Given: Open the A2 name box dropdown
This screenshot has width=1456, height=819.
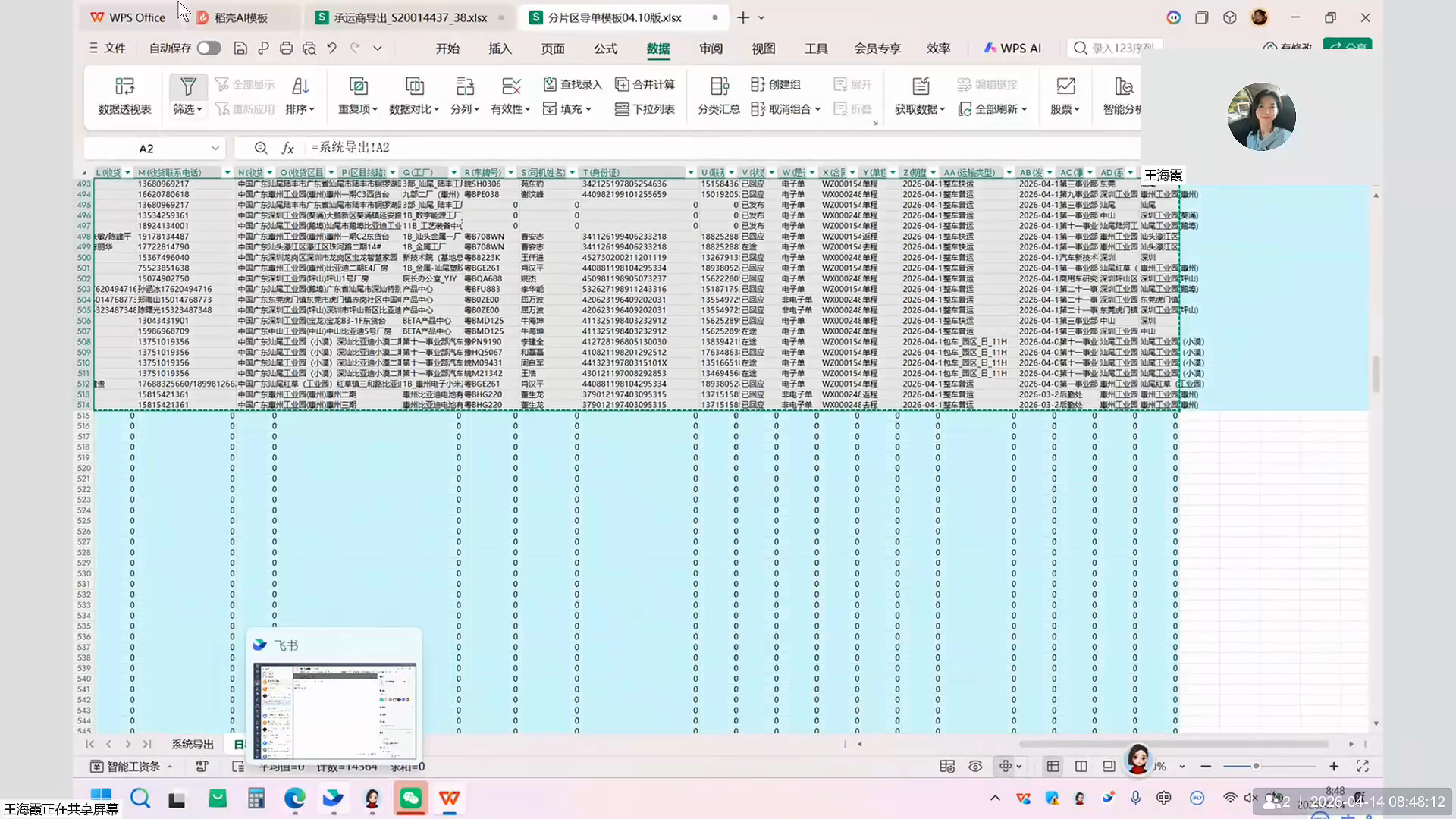Looking at the screenshot, I should (215, 148).
